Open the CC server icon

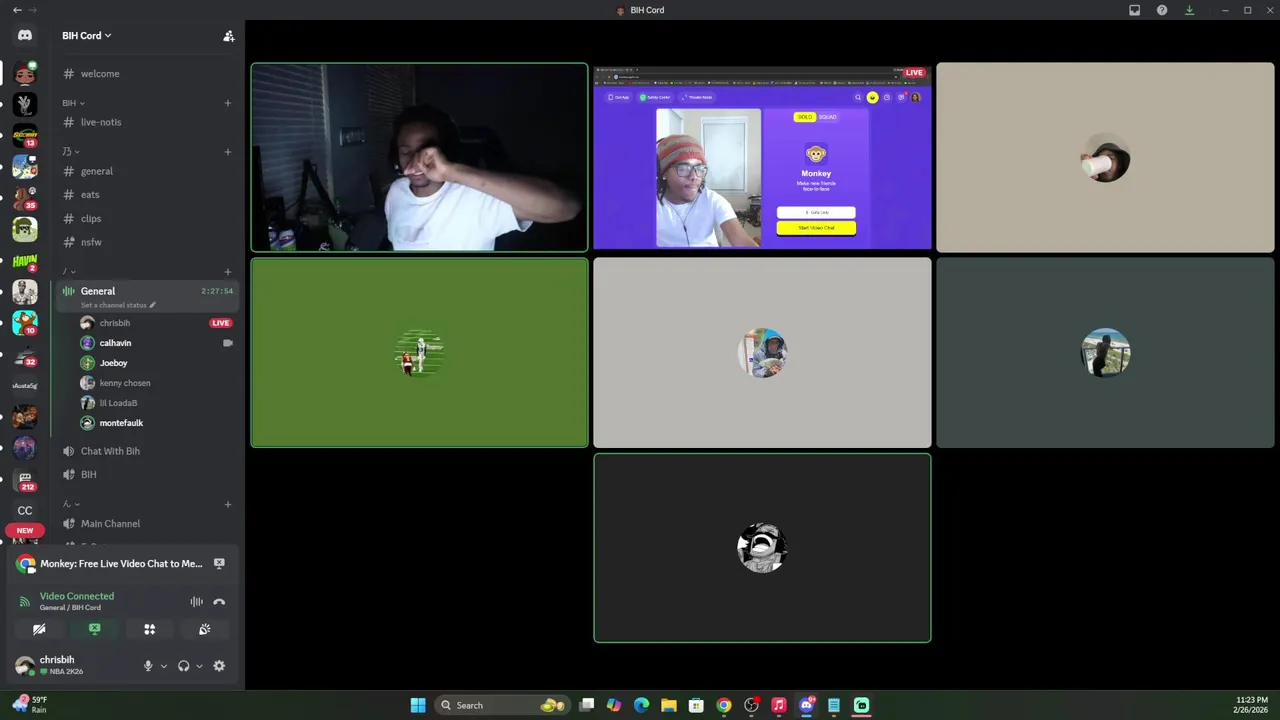point(25,510)
